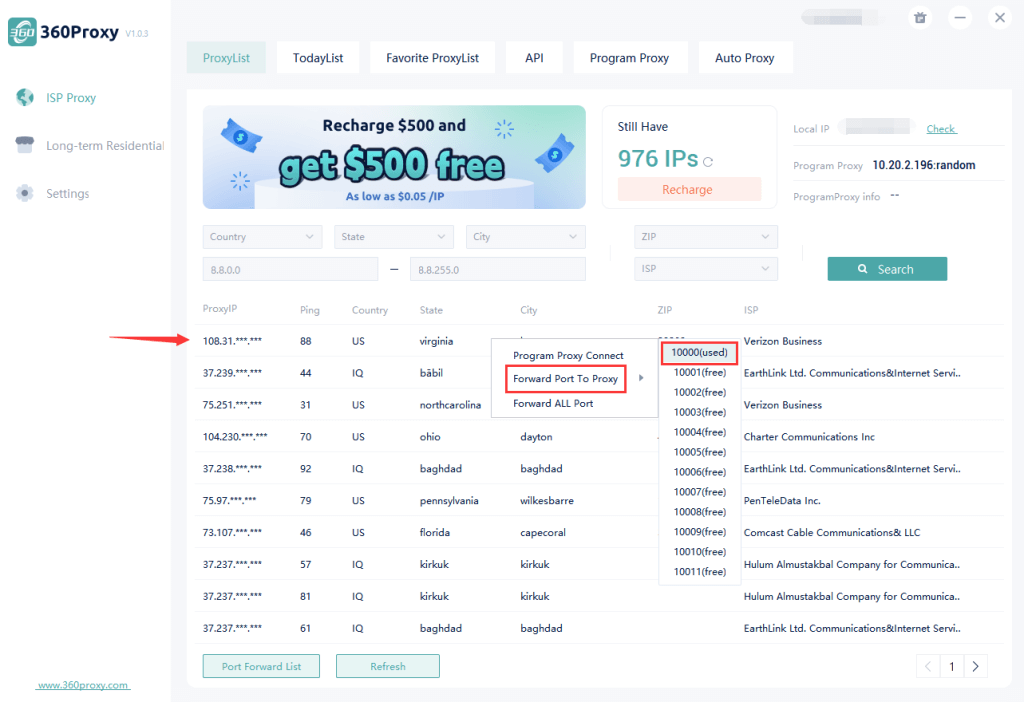
Task: Click the capecoral city cell
Action: (543, 532)
